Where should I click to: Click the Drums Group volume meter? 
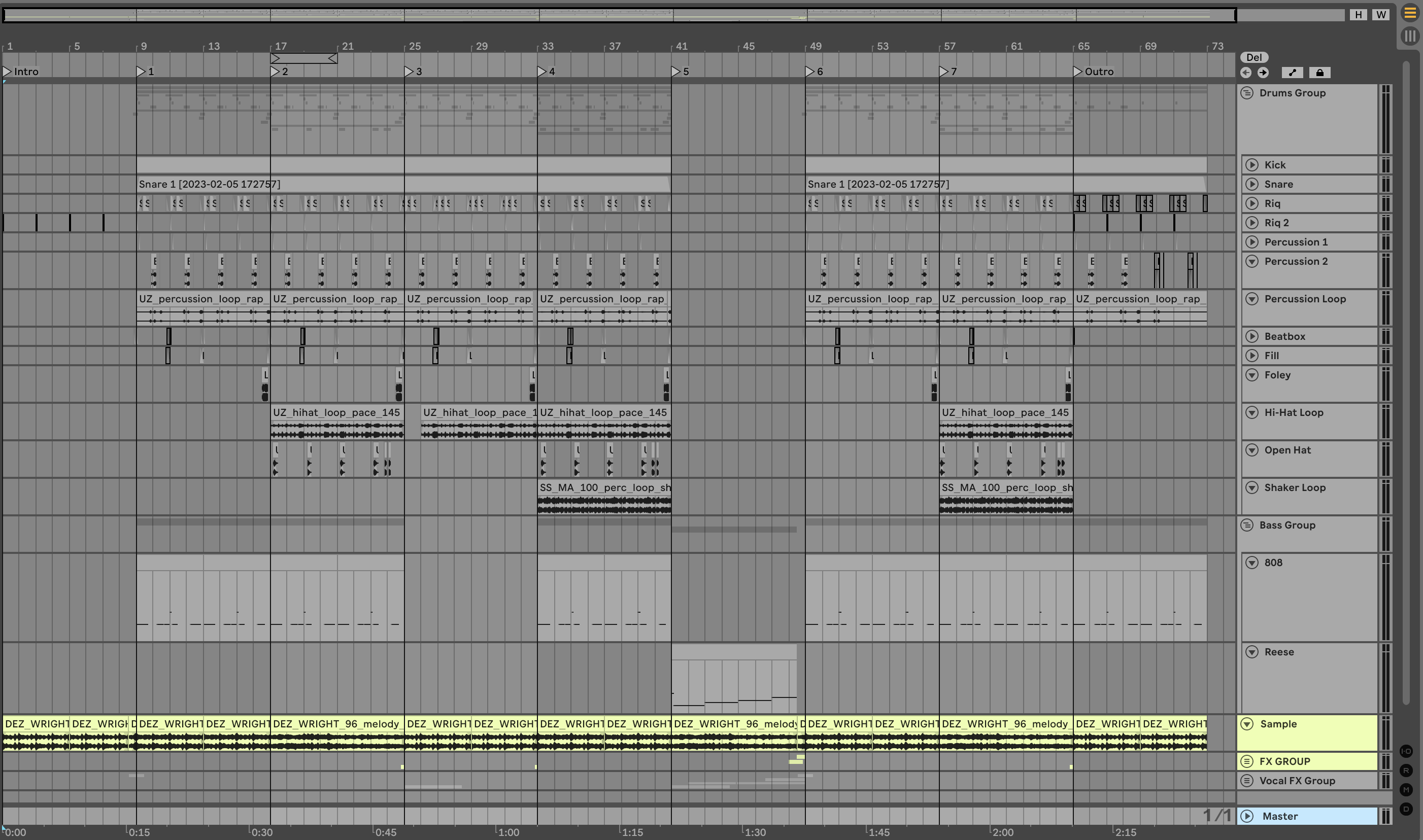pos(1385,119)
